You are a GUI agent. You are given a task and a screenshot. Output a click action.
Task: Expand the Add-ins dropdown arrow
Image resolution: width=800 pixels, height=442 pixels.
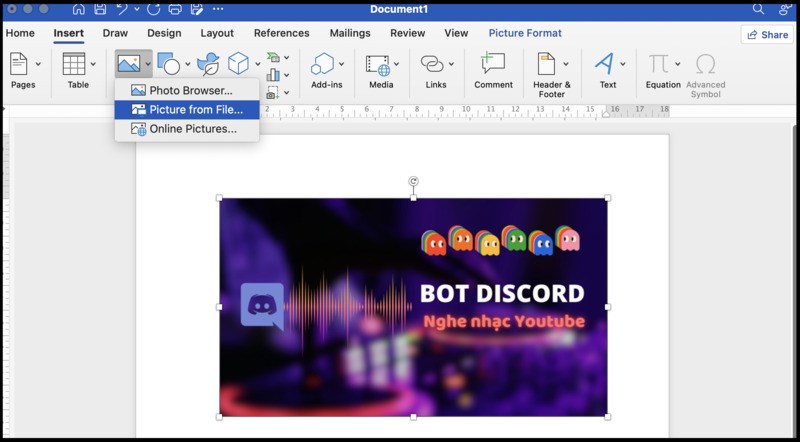pos(341,64)
